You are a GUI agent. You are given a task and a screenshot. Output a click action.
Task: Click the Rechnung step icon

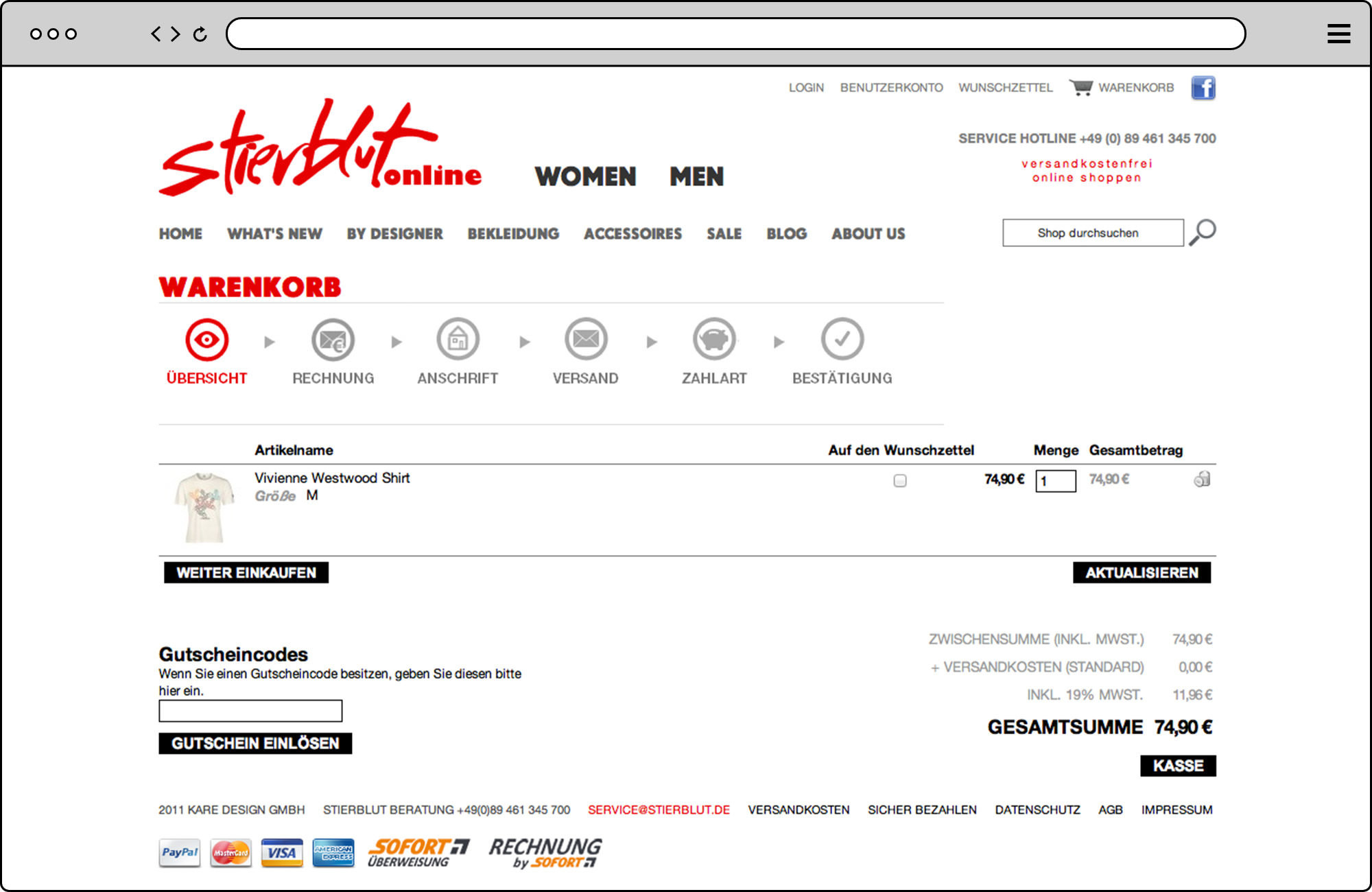(x=333, y=339)
